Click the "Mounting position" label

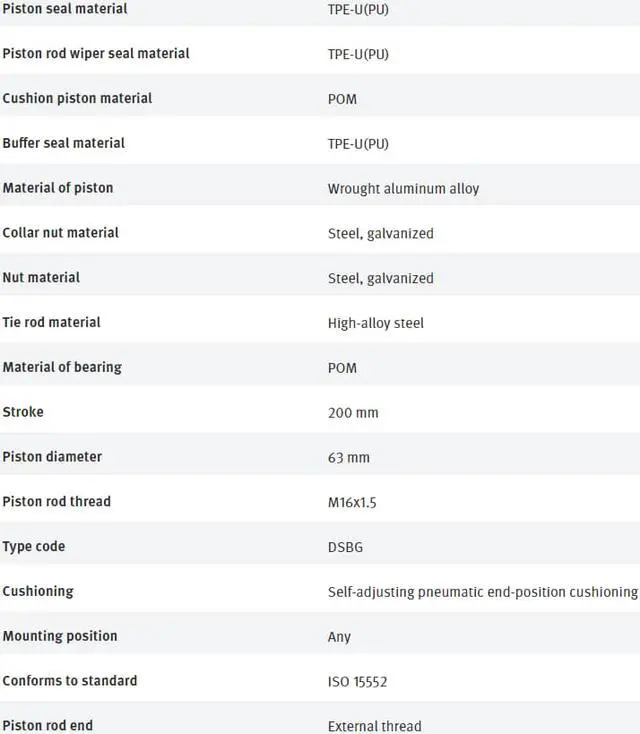tap(59, 636)
